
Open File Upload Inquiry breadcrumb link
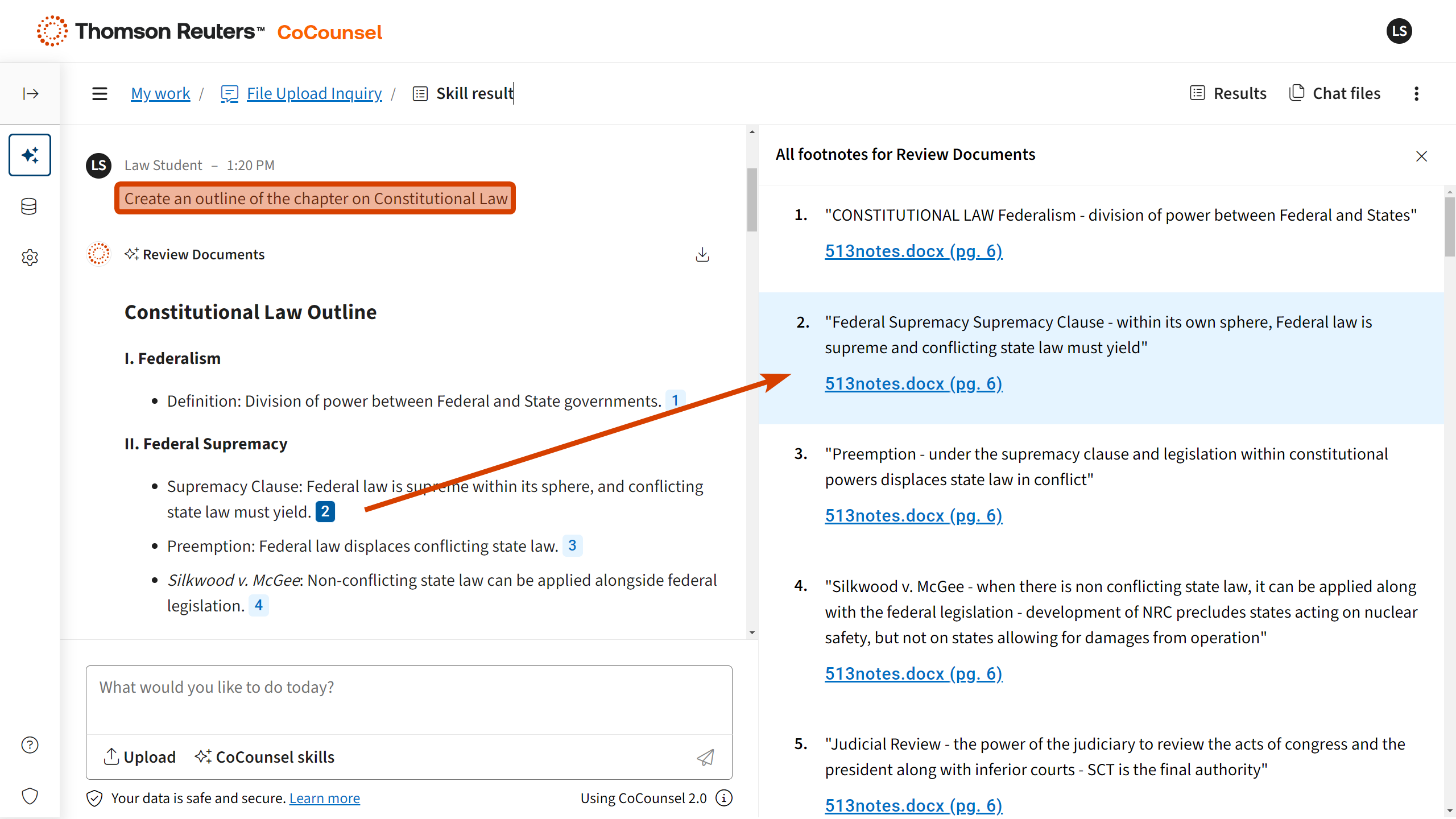pyautogui.click(x=313, y=93)
